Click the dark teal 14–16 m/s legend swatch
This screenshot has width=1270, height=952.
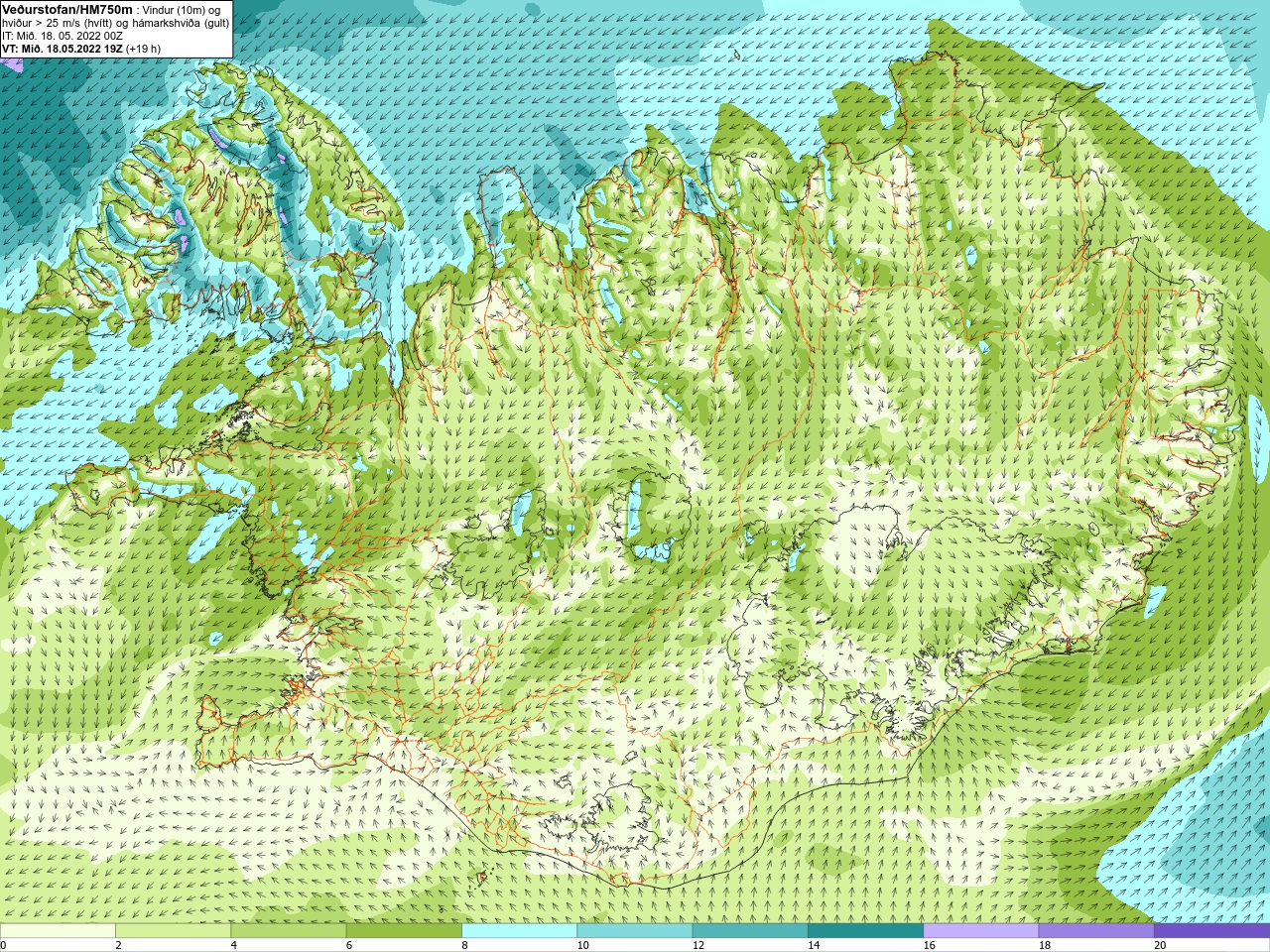point(865,931)
